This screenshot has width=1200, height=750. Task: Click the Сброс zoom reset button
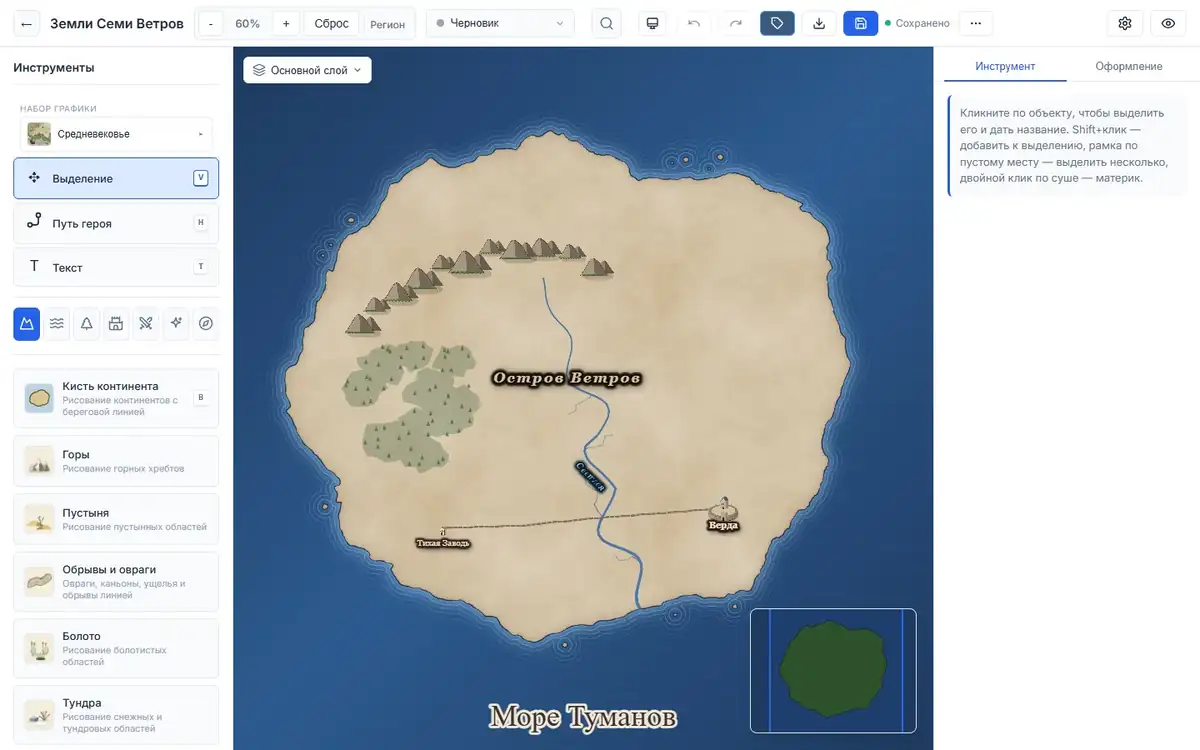[x=331, y=23]
